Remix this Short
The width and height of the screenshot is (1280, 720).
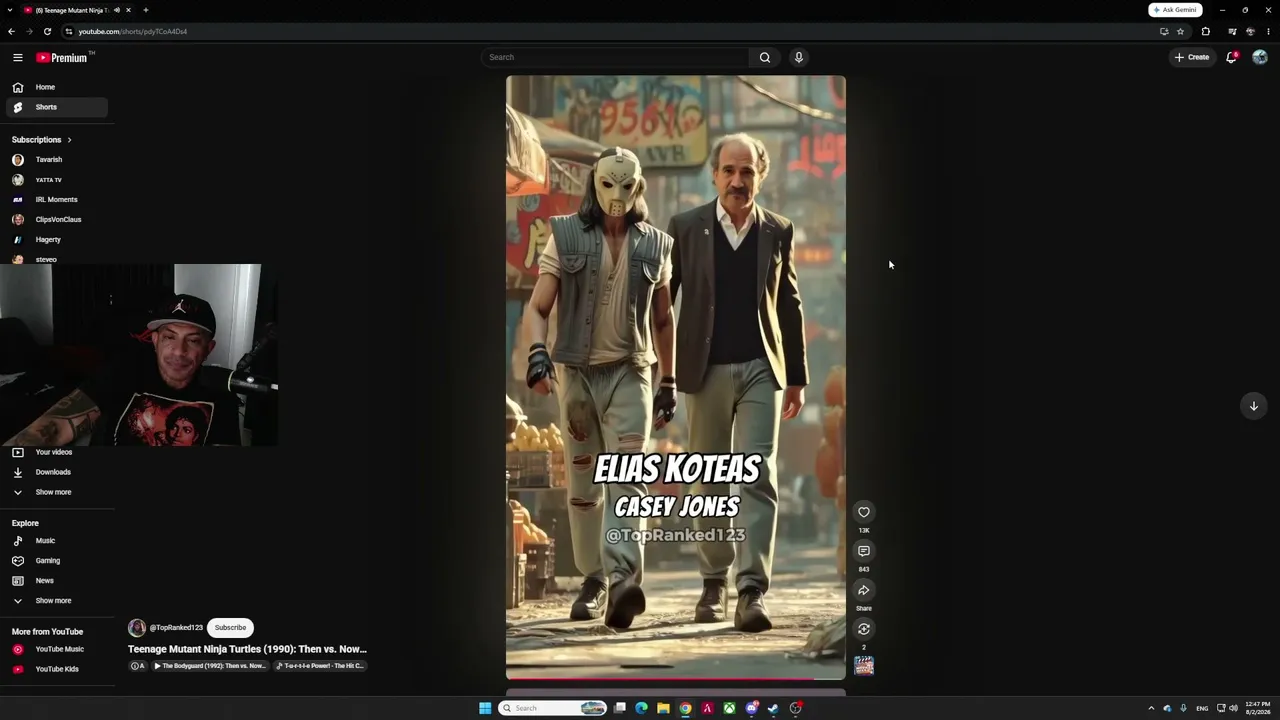pos(864,629)
